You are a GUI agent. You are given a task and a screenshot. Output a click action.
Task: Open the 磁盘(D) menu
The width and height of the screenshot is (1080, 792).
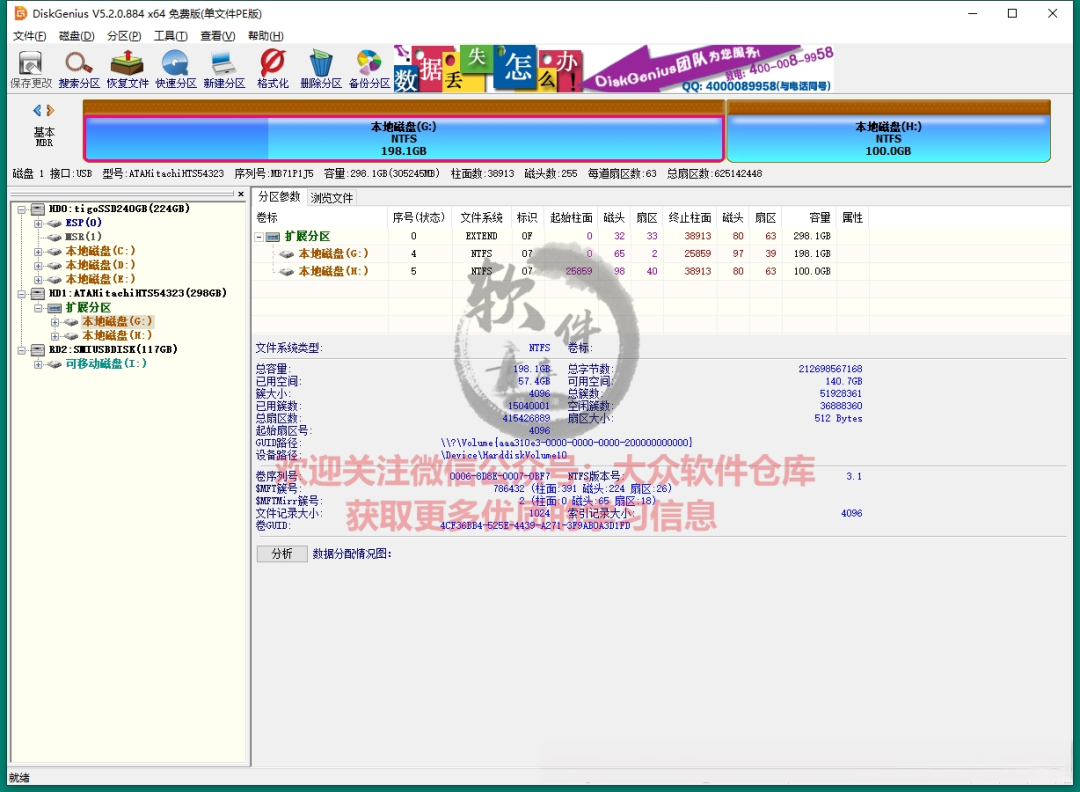[x=76, y=36]
